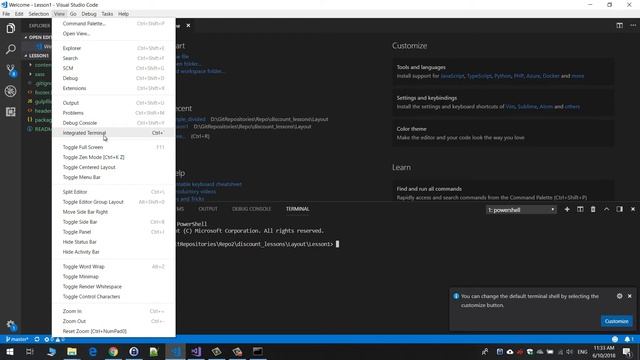Open Visual Studio from taskbar

[196, 352]
